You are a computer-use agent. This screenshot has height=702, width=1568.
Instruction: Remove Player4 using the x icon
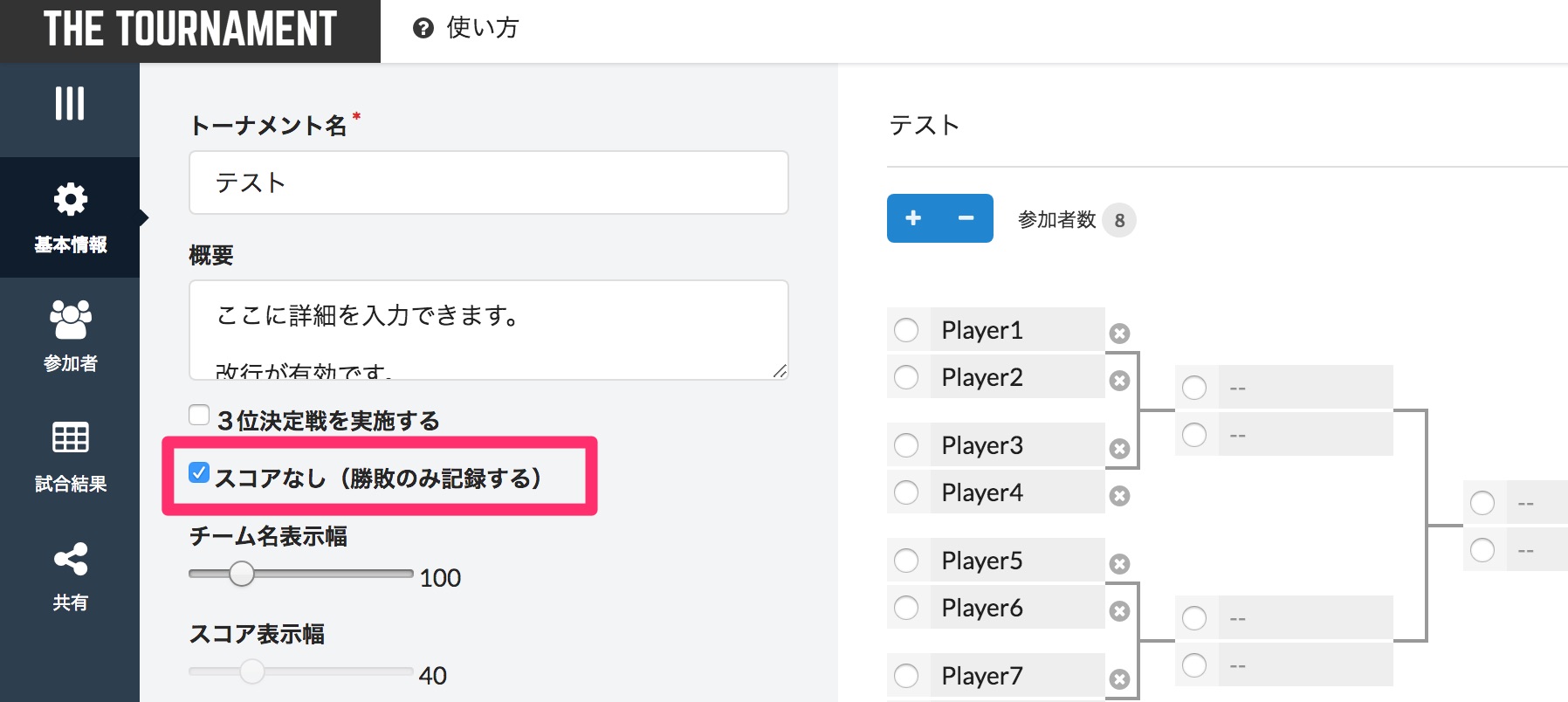point(1119,496)
